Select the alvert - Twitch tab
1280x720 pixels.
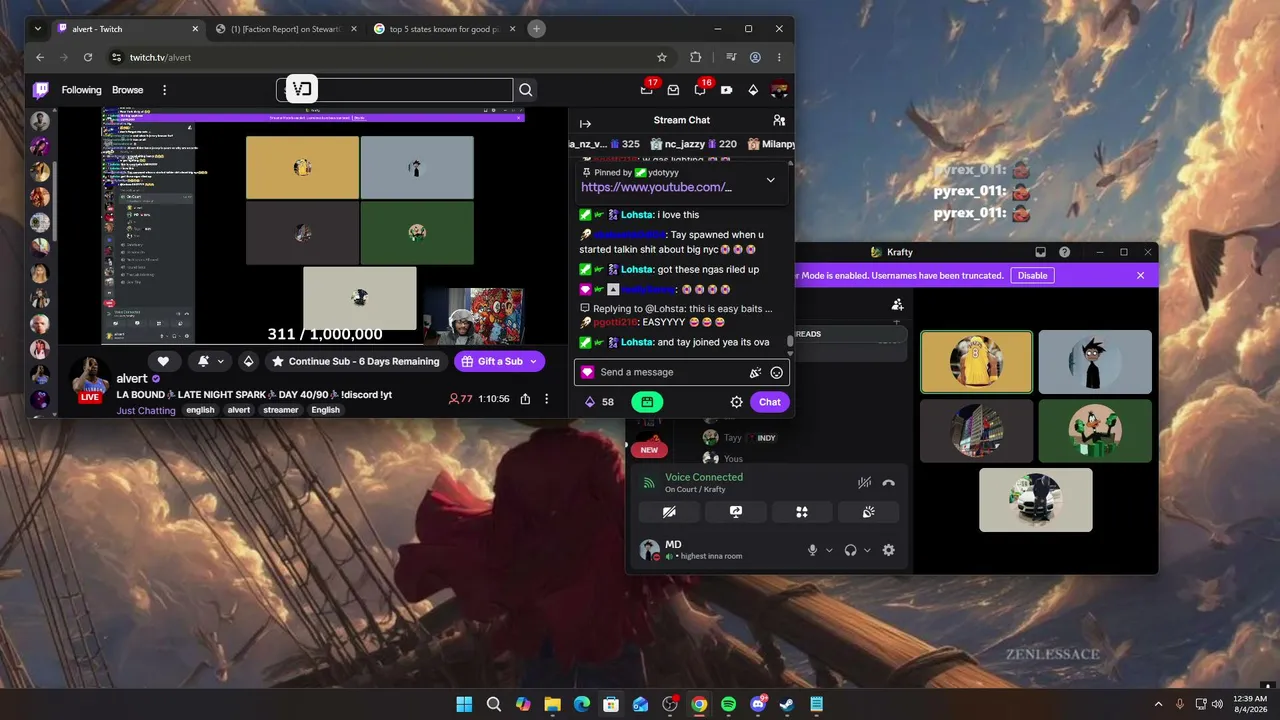click(127, 29)
